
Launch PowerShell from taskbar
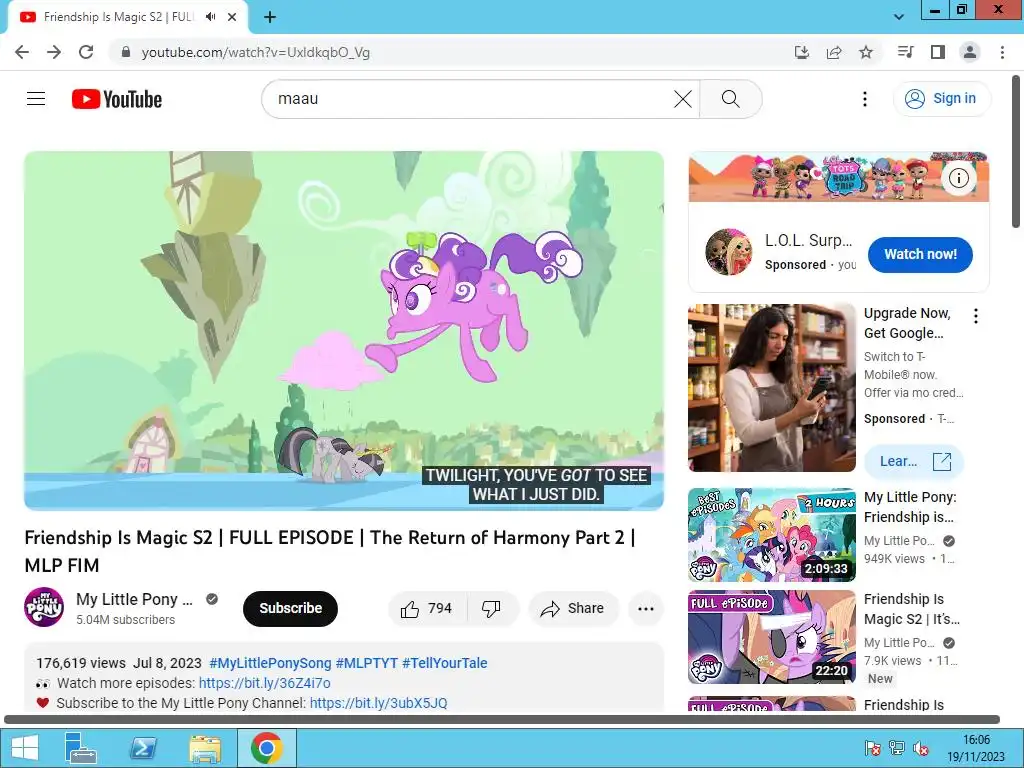pos(143,748)
